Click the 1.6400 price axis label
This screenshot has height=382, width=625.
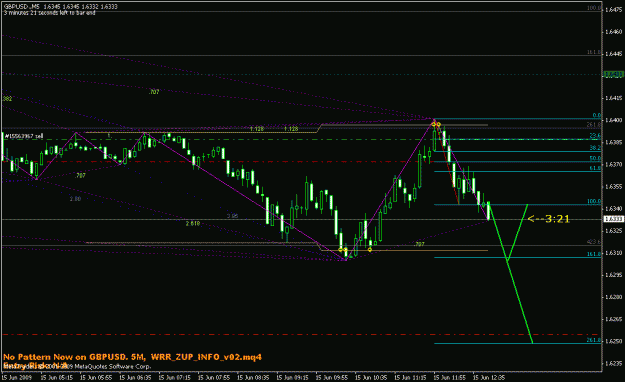614,120
